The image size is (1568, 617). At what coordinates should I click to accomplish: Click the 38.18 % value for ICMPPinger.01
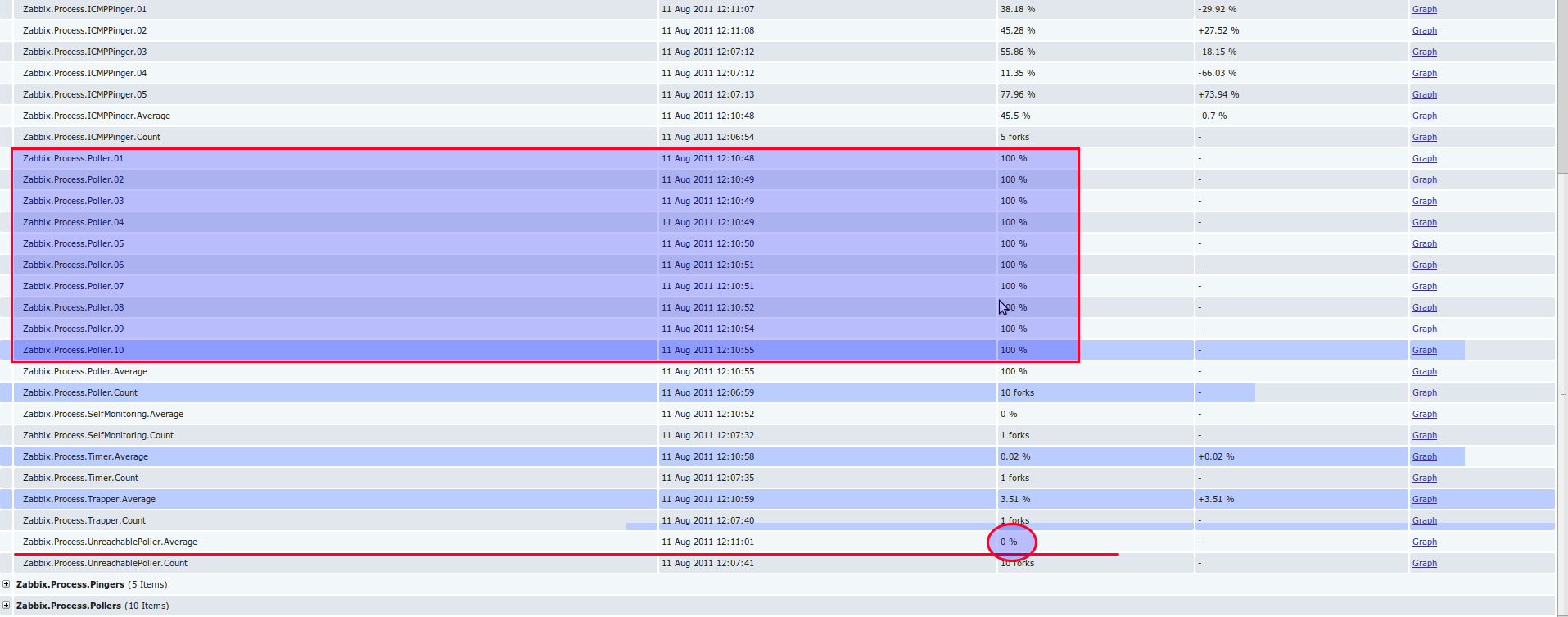1018,9
